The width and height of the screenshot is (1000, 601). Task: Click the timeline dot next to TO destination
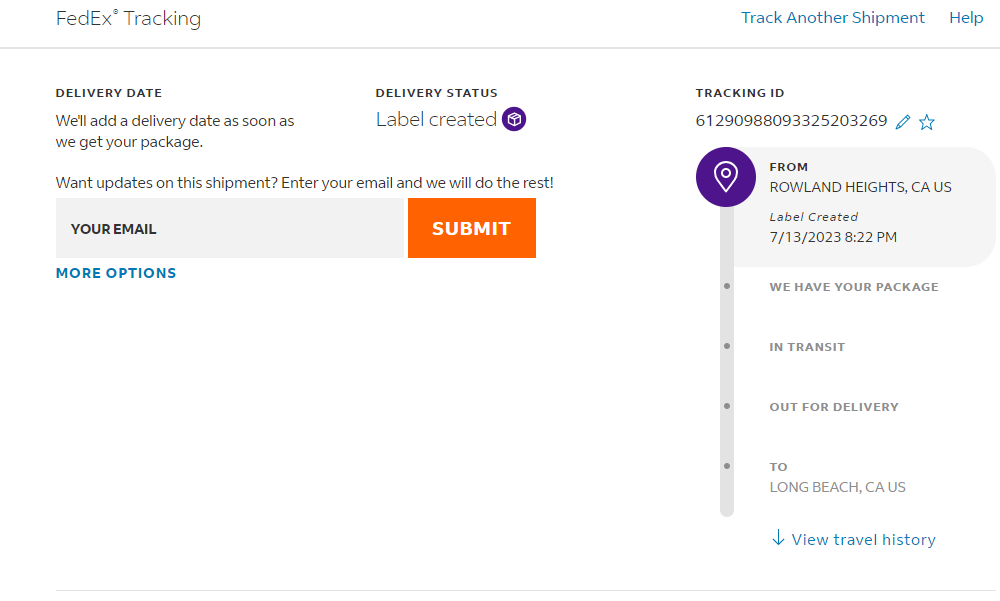tap(727, 467)
